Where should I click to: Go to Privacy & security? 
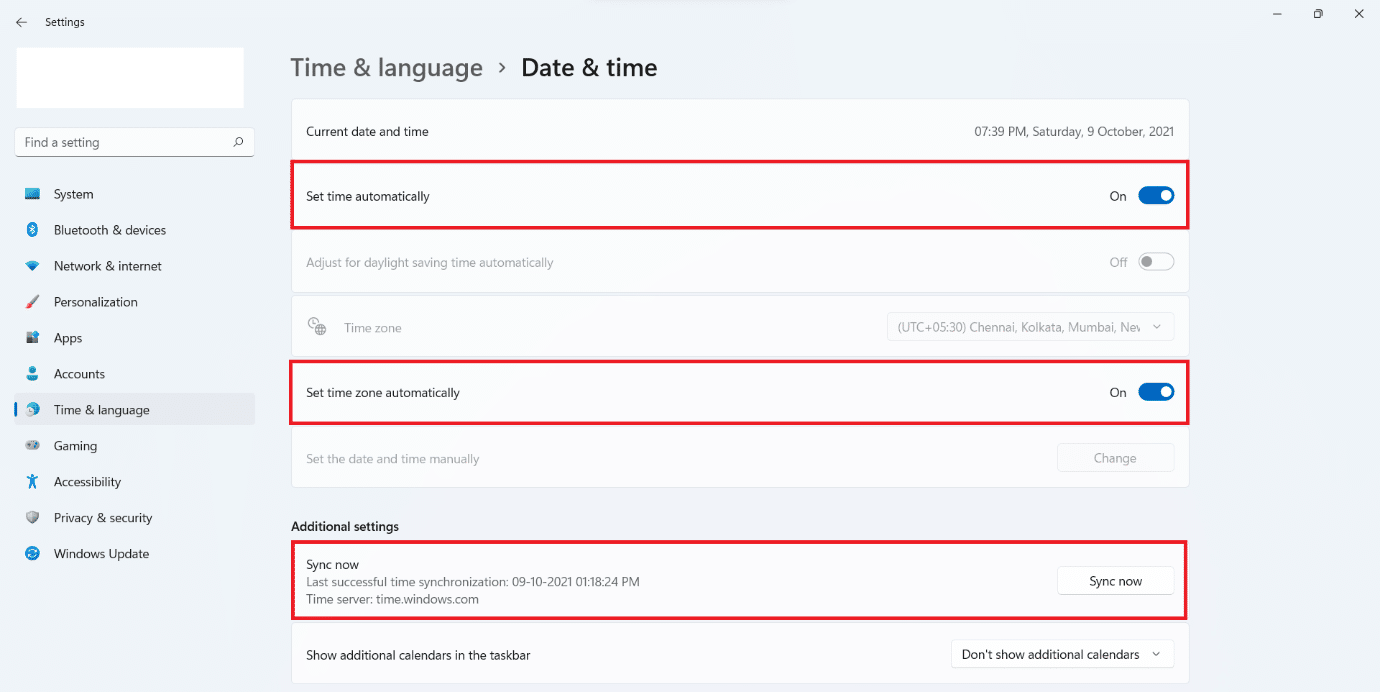tap(135, 518)
